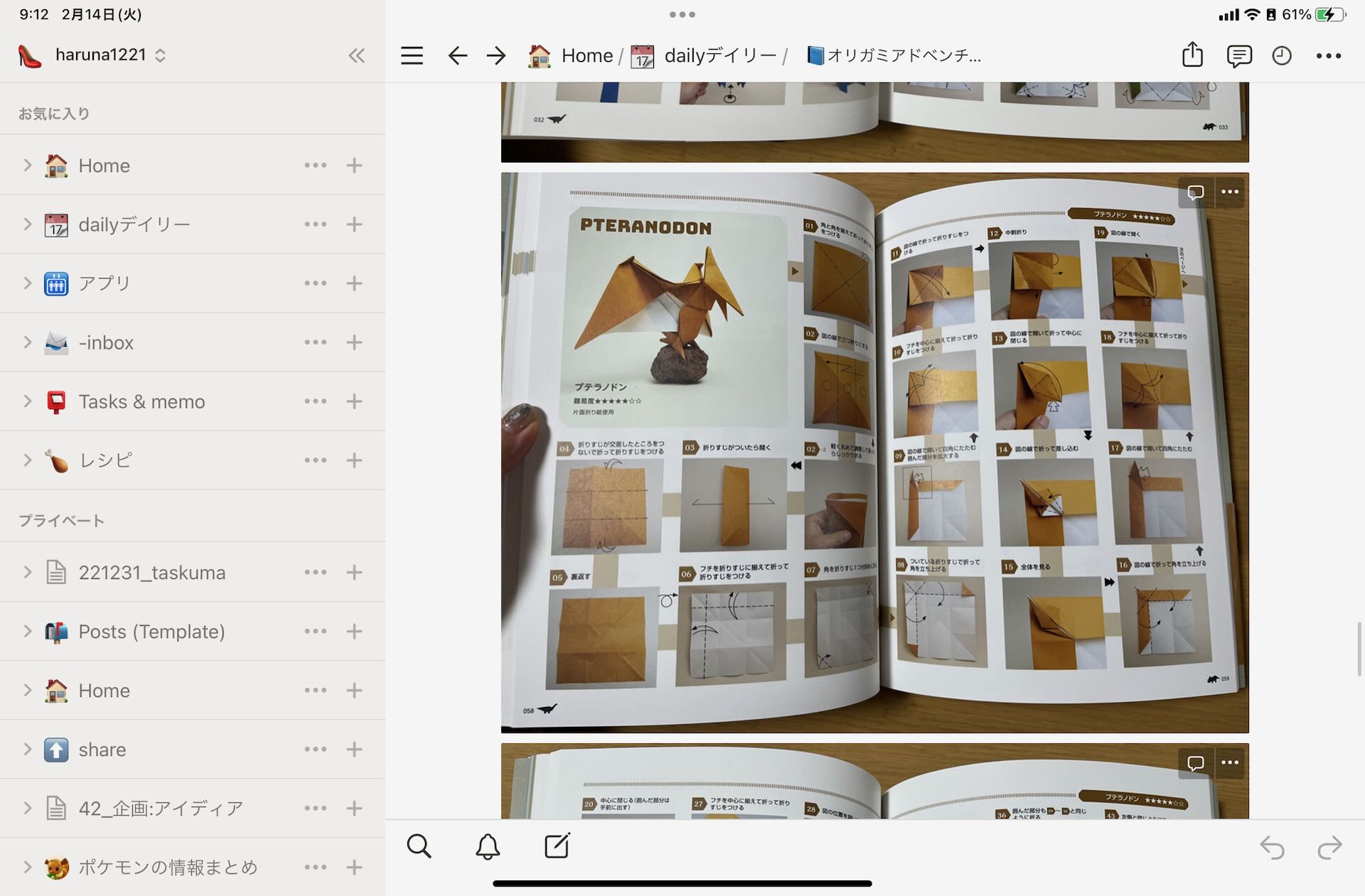Open notifications bell icon

(488, 846)
